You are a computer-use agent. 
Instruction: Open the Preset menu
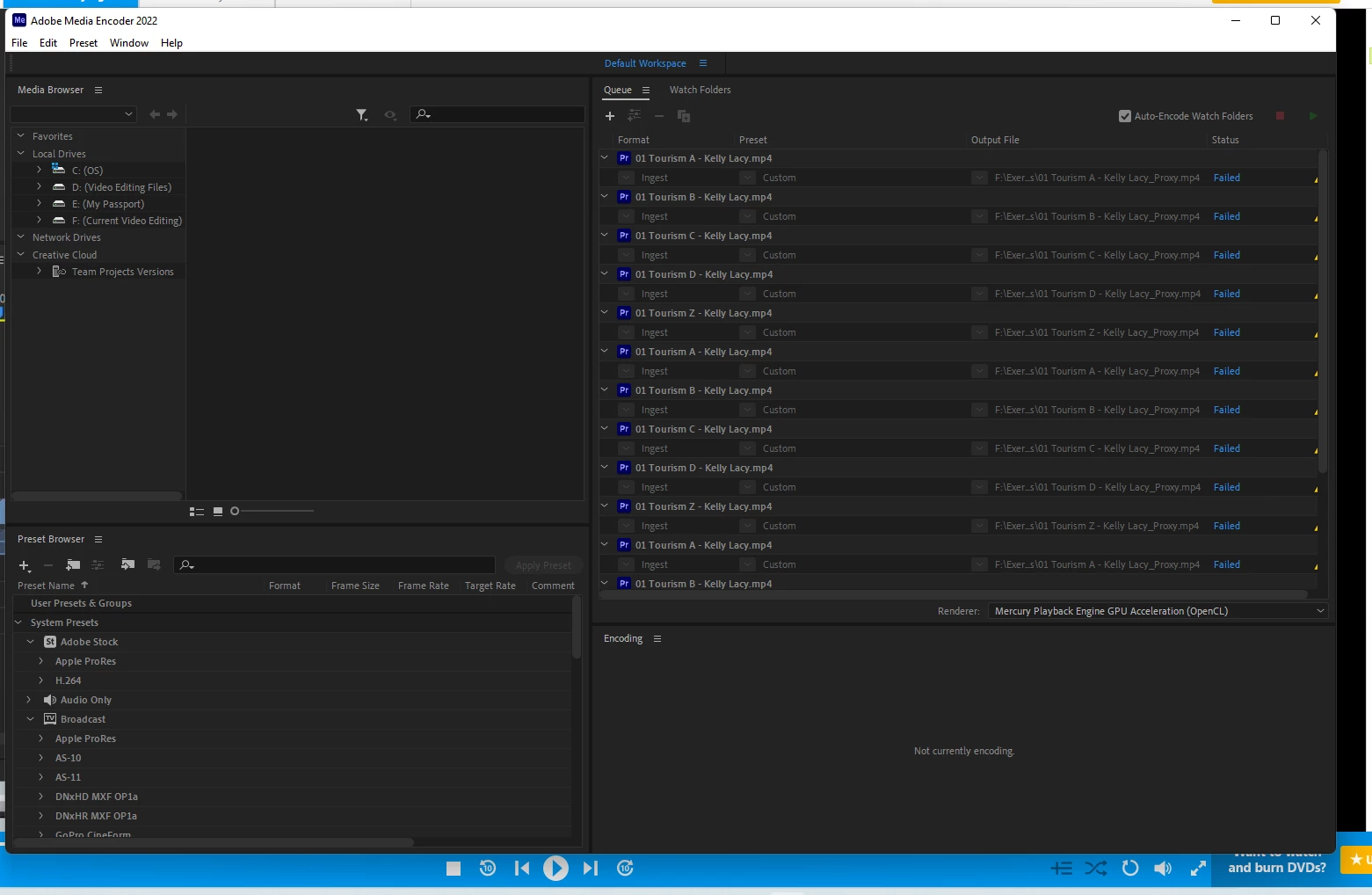coord(83,43)
